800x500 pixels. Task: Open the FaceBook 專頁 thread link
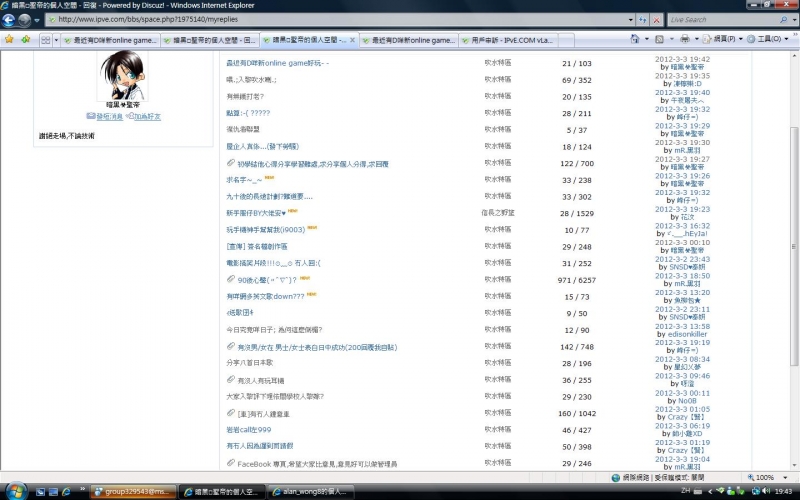click(317, 464)
